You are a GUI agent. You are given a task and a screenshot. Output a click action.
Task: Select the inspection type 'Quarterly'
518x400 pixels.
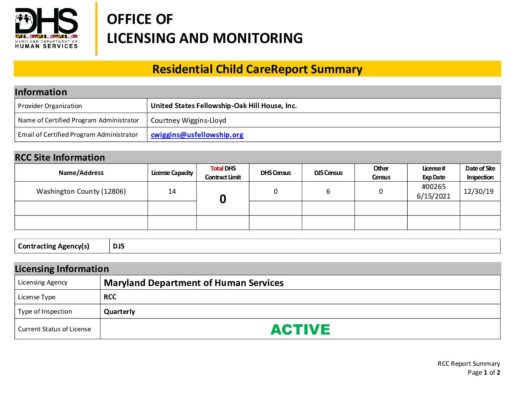coord(119,312)
